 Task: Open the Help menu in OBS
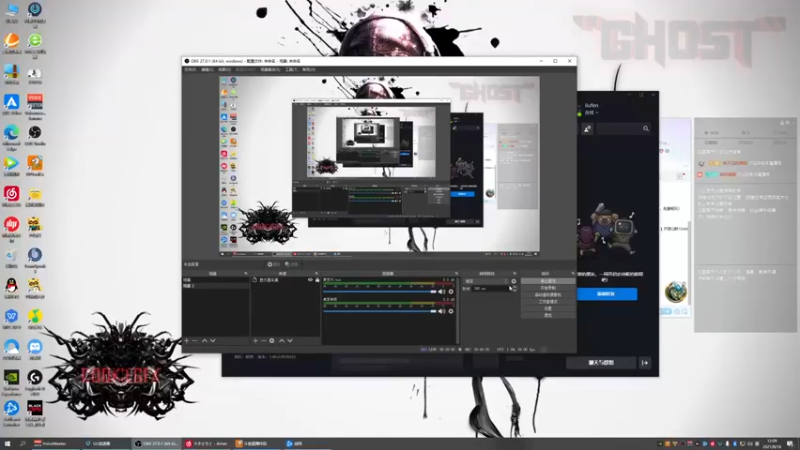(309, 69)
